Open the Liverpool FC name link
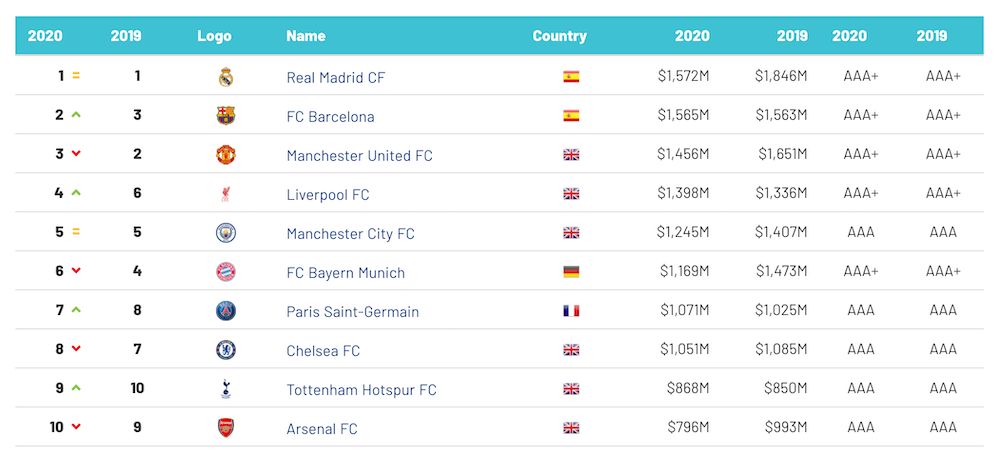Viewport: 1000px width, 456px height. click(328, 195)
